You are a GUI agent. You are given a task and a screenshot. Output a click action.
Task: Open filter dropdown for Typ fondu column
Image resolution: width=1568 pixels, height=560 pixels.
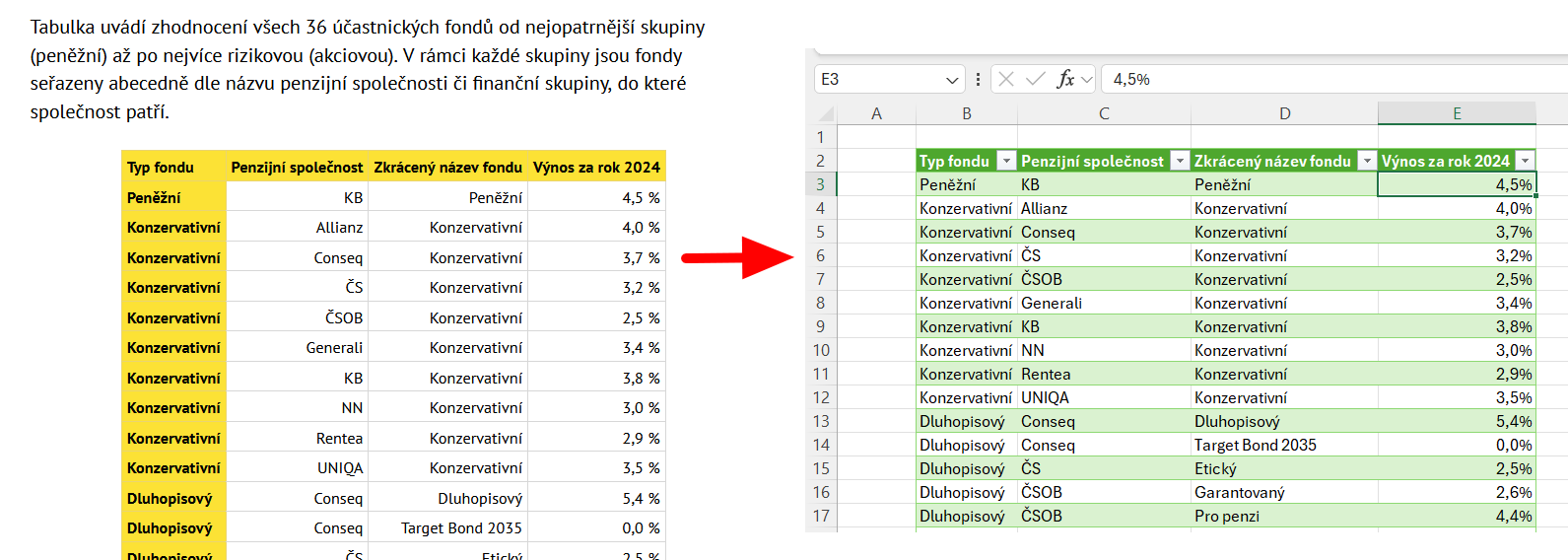coord(1006,161)
